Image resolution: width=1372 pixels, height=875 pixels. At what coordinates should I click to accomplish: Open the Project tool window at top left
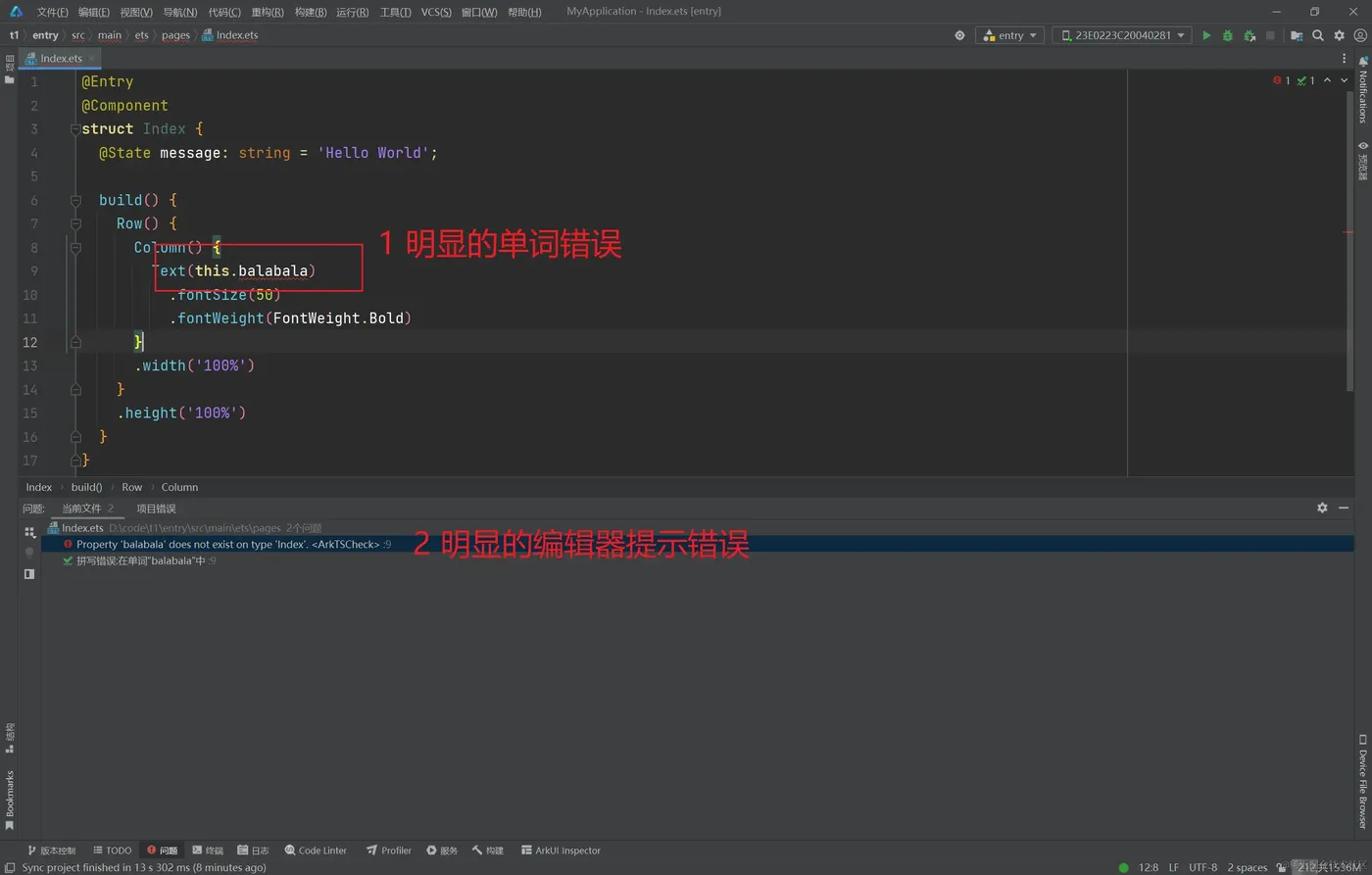click(x=10, y=70)
